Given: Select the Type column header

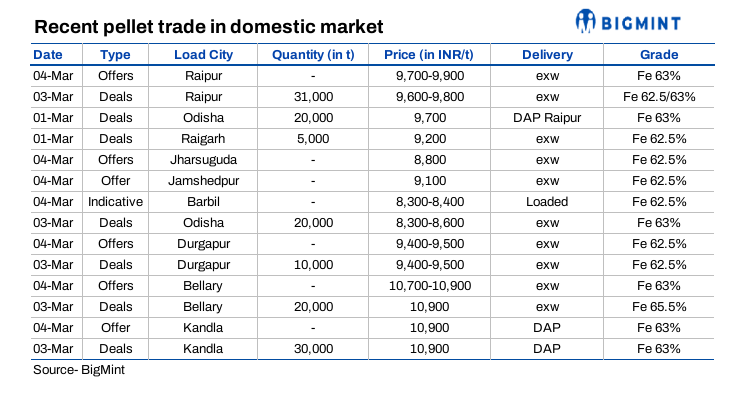Looking at the screenshot, I should tap(115, 55).
